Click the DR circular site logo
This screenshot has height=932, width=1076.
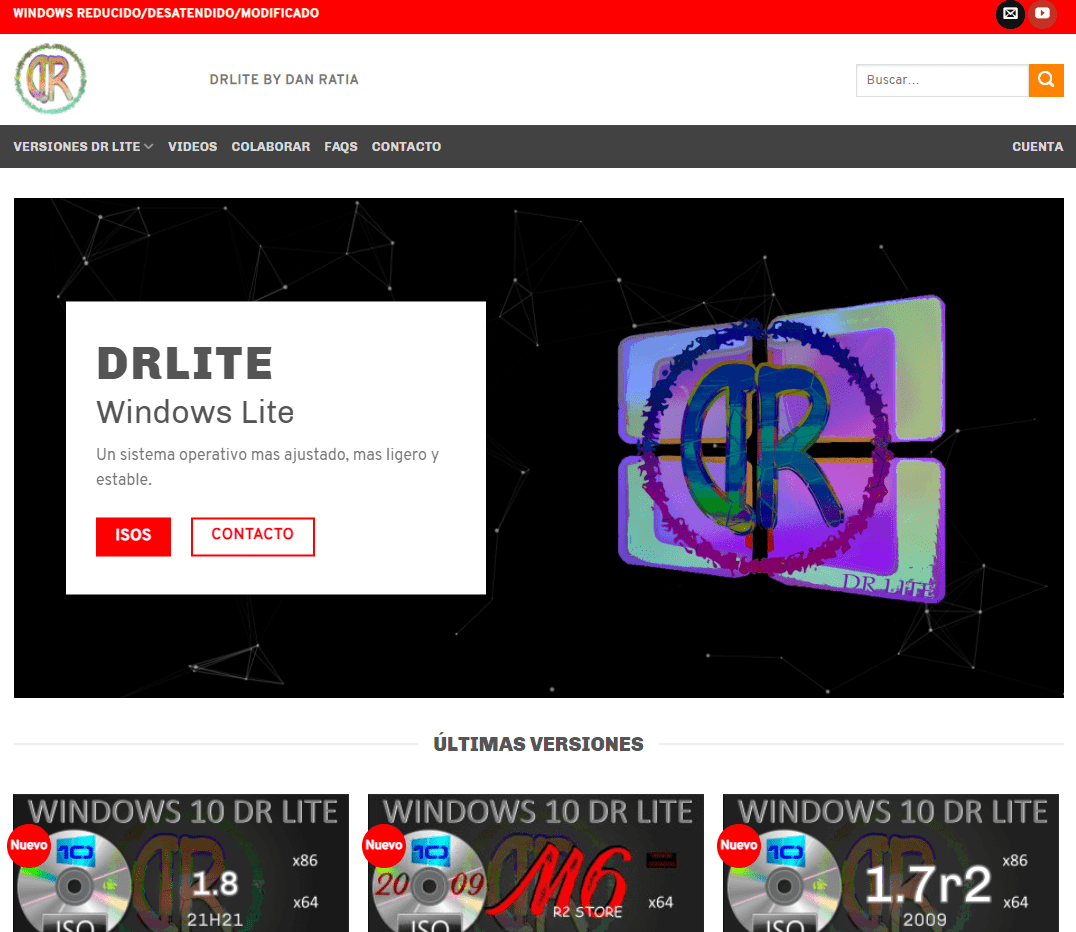(50, 79)
